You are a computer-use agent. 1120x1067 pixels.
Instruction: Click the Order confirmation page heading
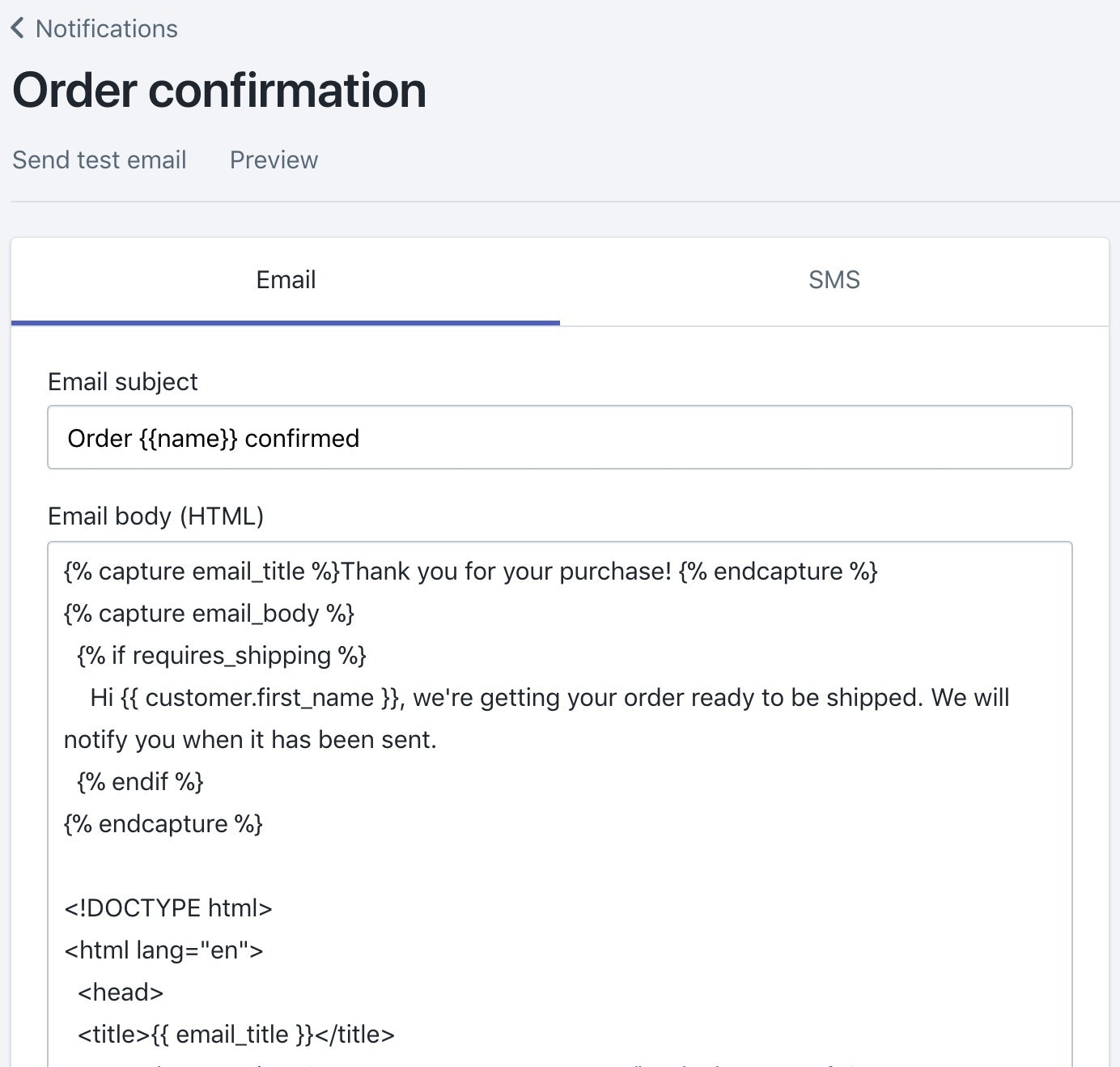pyautogui.click(x=219, y=90)
